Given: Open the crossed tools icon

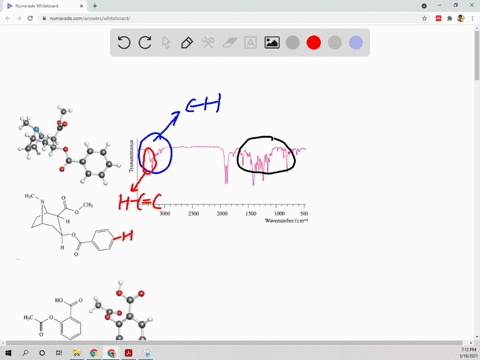Looking at the screenshot, I should (x=208, y=43).
